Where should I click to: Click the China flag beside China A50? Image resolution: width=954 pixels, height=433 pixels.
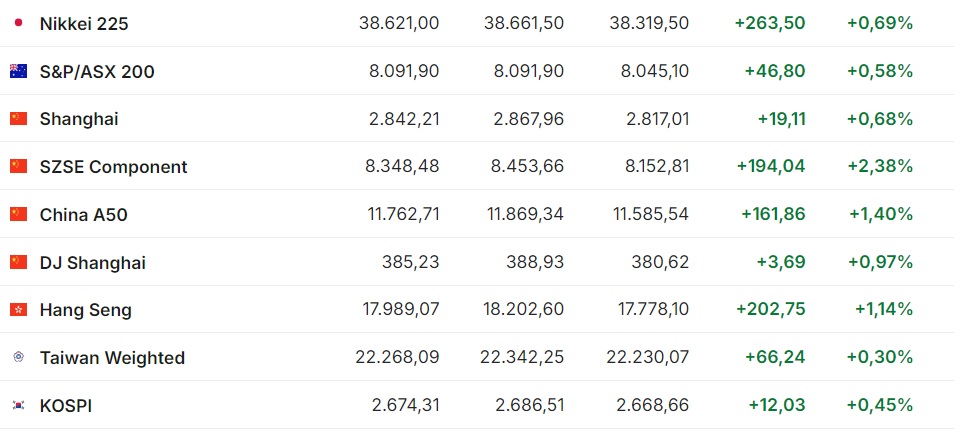(18, 214)
